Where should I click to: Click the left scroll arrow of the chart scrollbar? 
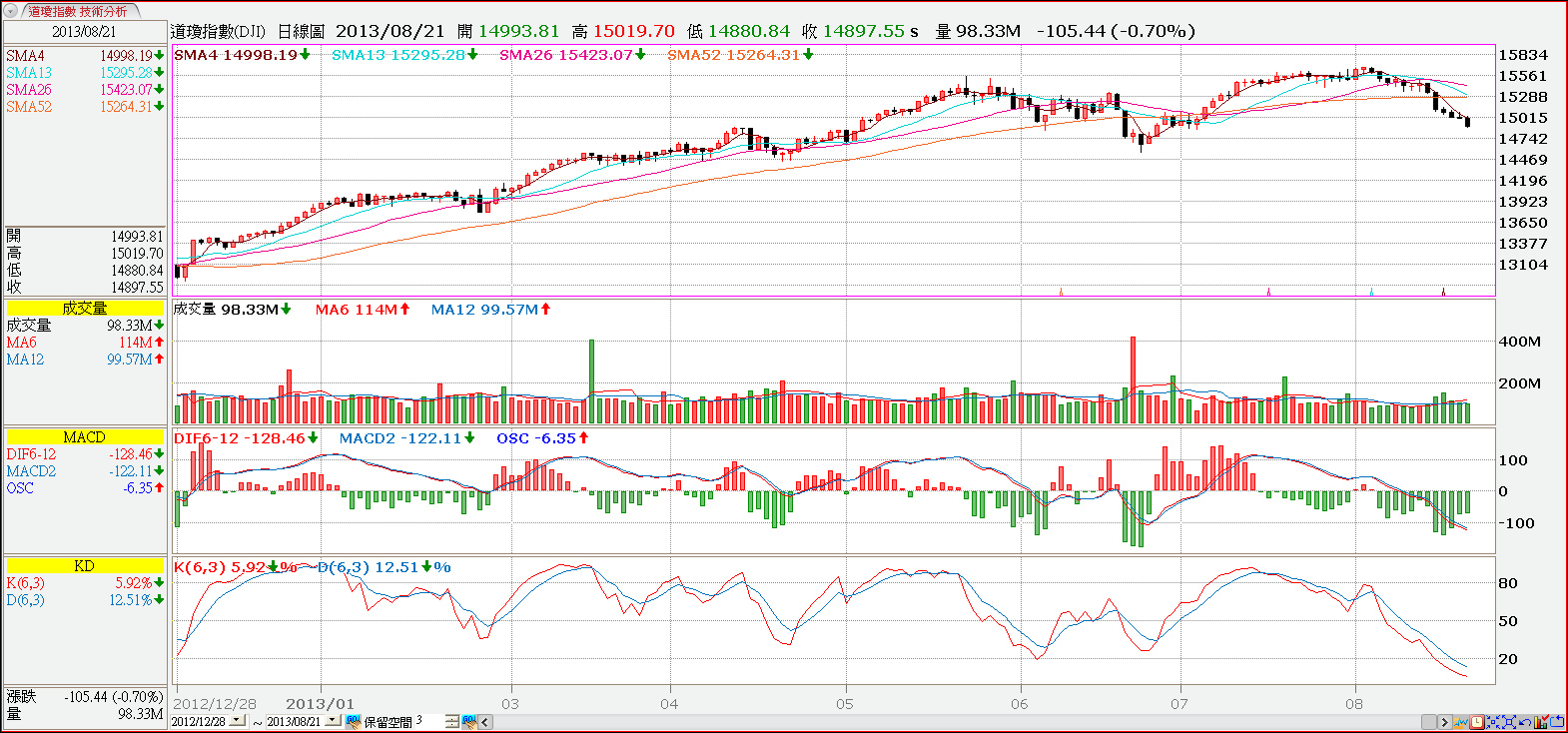(485, 721)
